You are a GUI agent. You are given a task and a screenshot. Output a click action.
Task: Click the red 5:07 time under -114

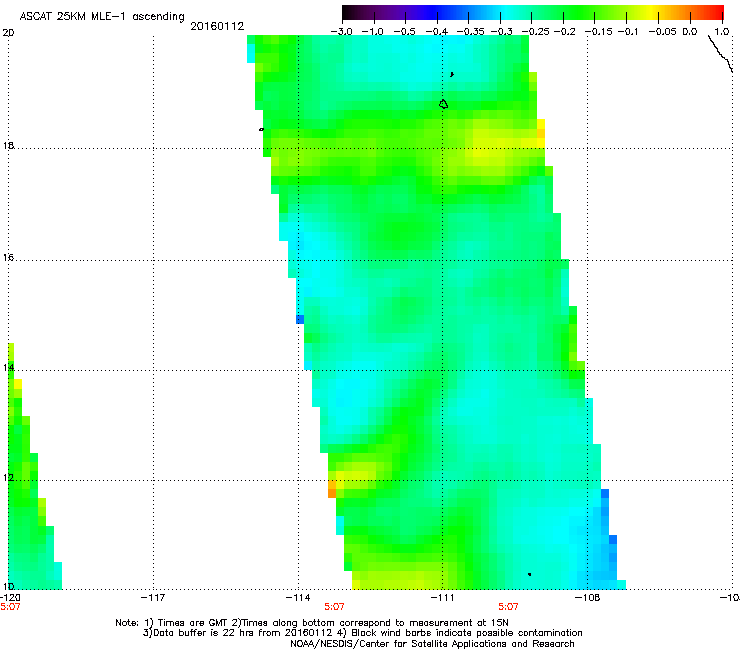[x=334, y=607]
